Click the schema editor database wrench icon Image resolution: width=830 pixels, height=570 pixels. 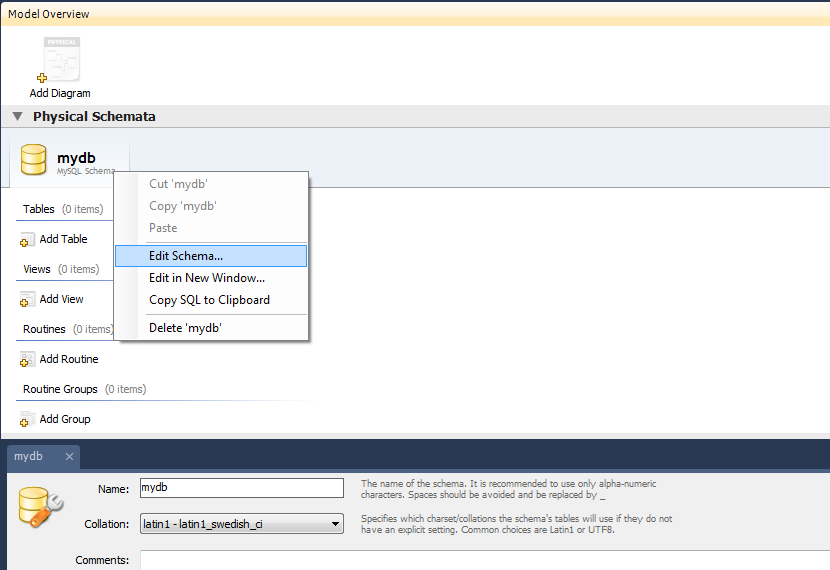tap(40, 507)
